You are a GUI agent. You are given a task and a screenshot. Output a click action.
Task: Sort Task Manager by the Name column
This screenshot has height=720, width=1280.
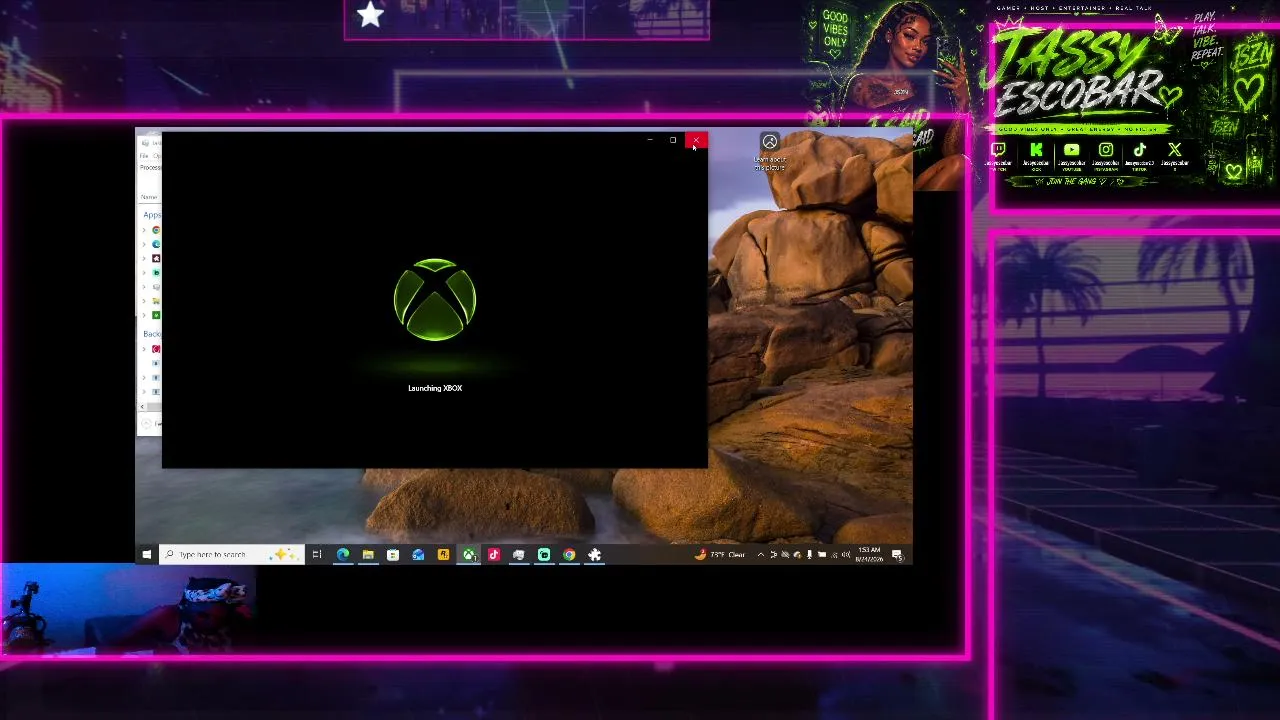pyautogui.click(x=149, y=197)
